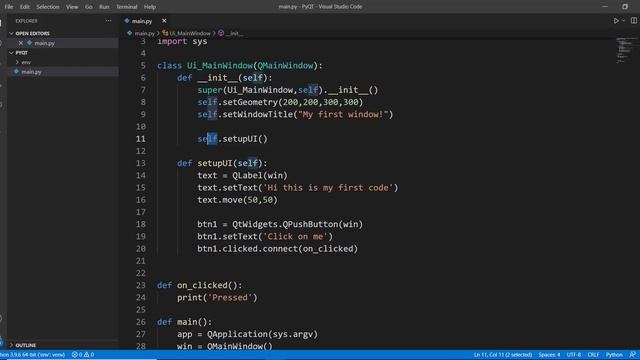Click on 'self.setupUI()' code text

coord(232,139)
